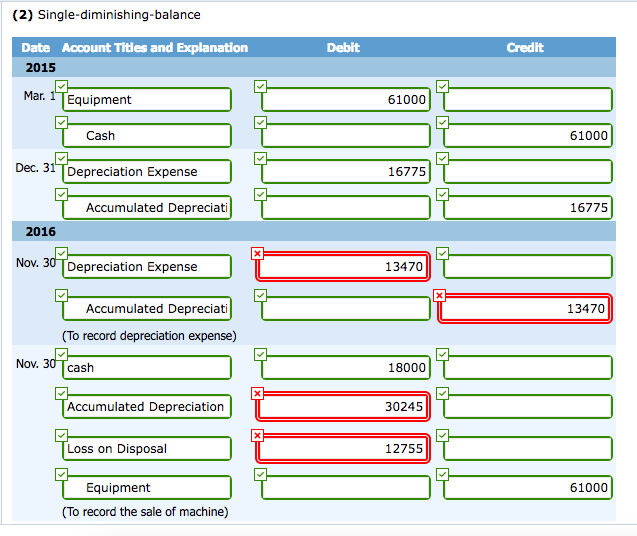
Task: Focus the Accumulated Depreciation debit field showing 30245
Action: pos(345,407)
